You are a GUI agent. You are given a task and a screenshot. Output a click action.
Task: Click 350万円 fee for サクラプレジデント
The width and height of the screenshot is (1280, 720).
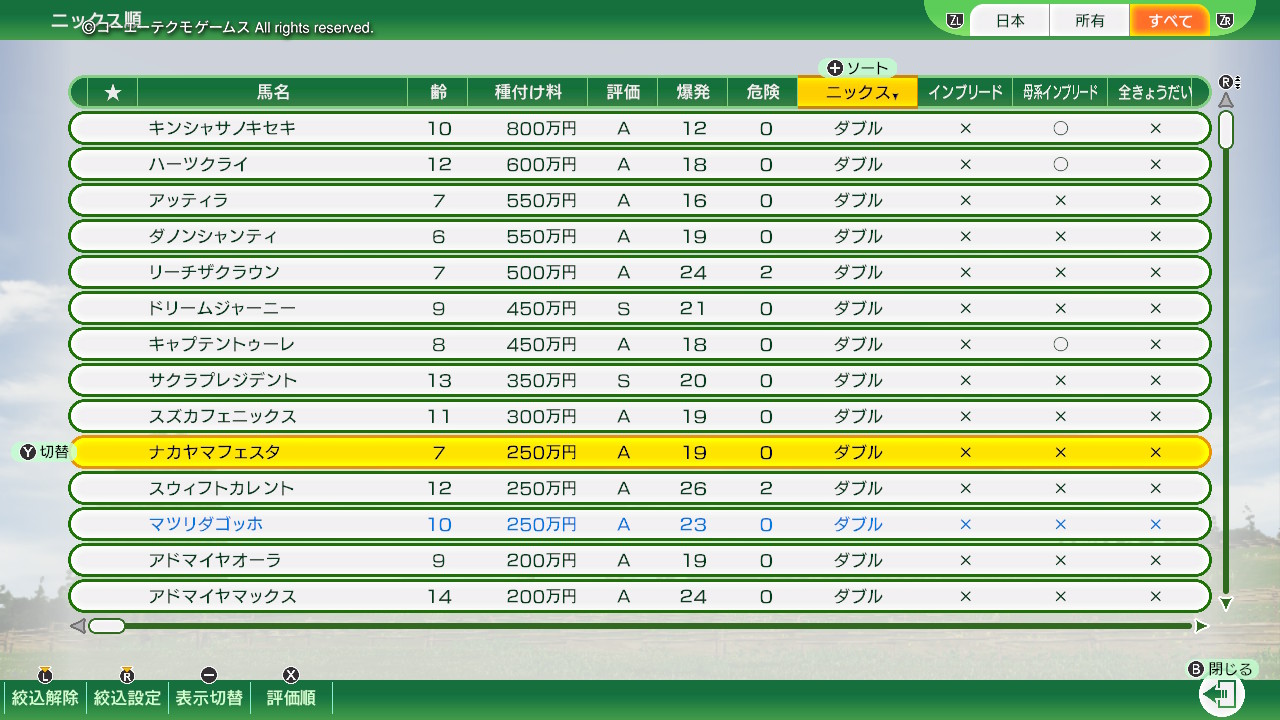541,380
